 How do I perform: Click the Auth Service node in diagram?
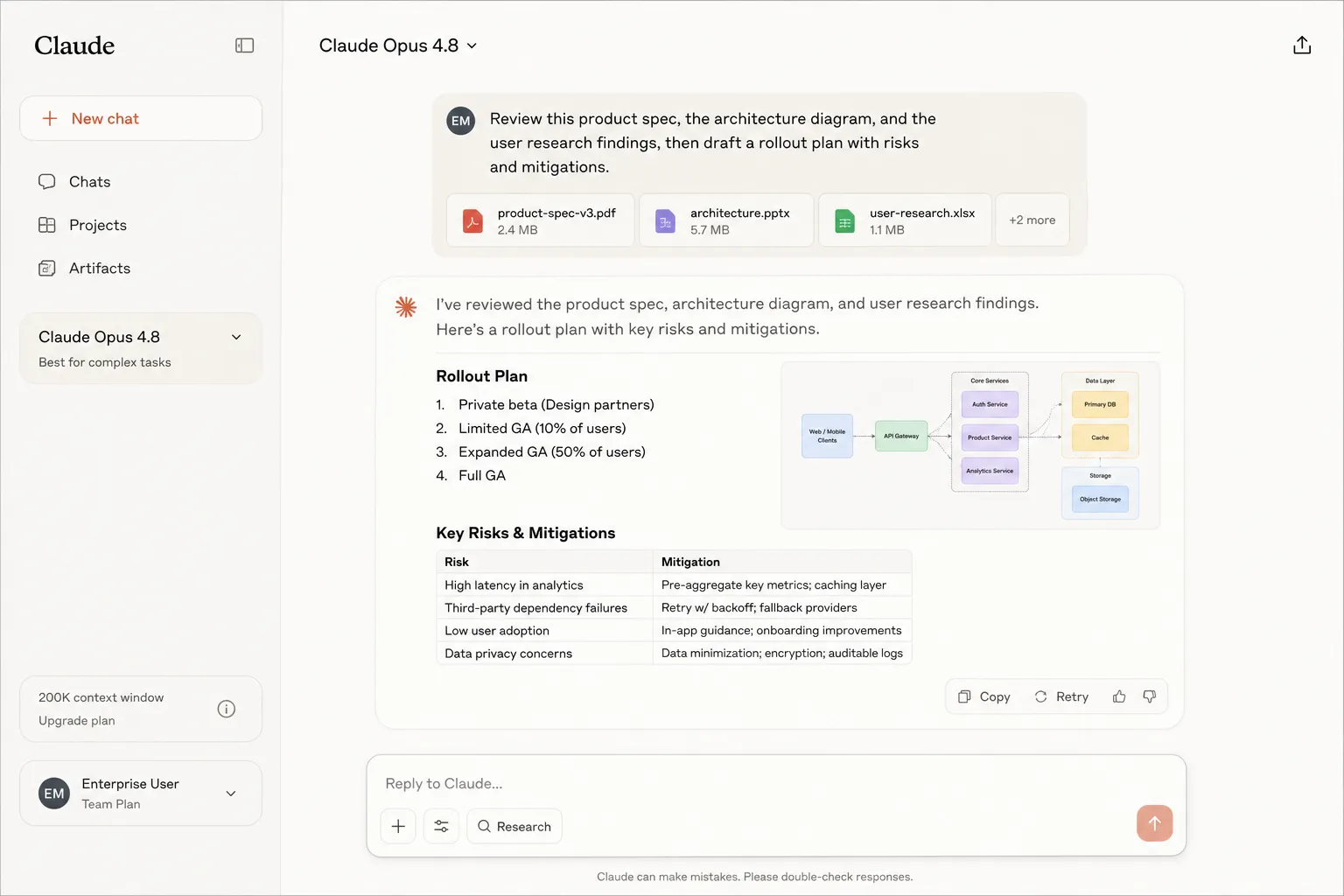(x=990, y=404)
